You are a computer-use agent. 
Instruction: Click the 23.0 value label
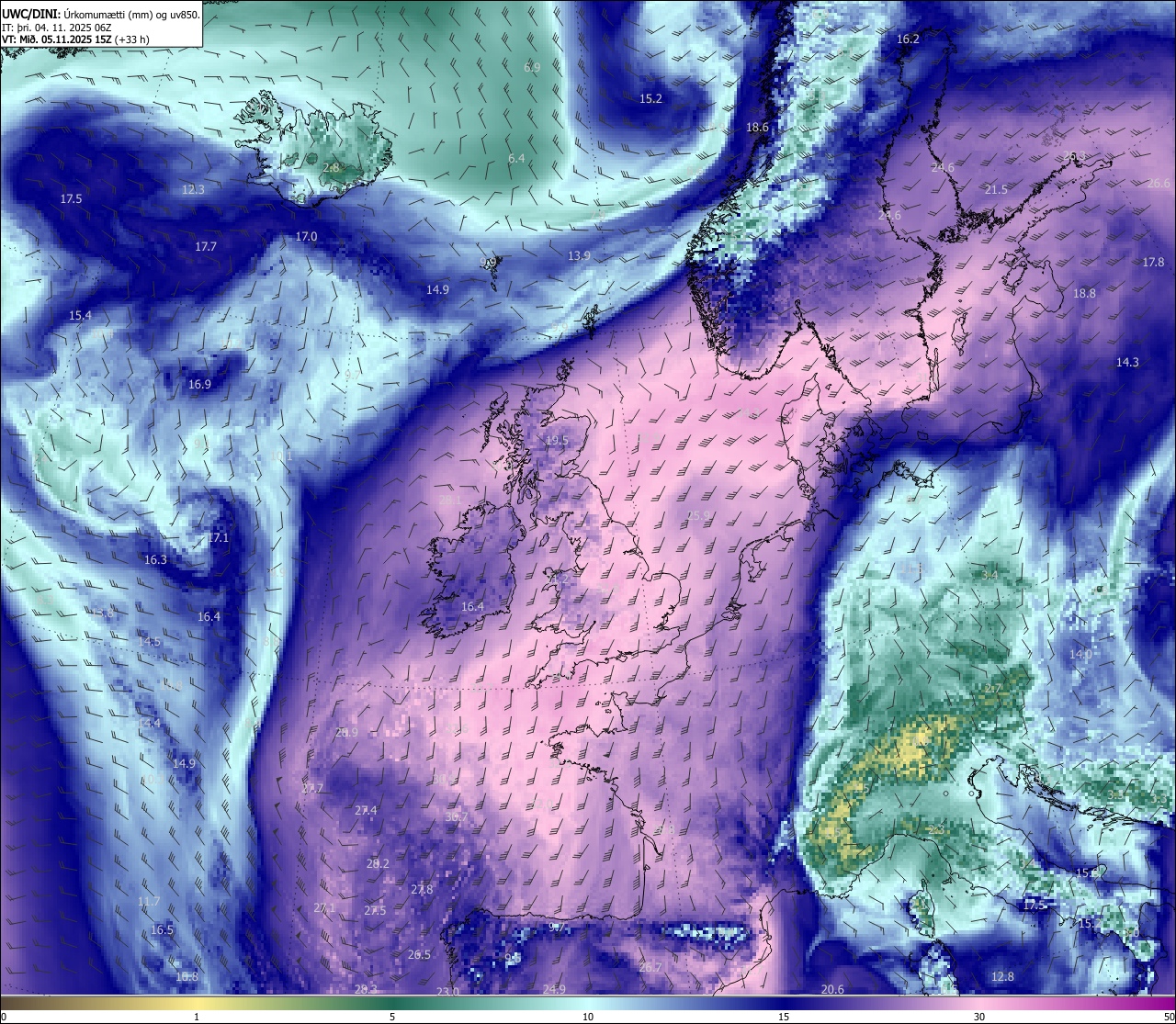coord(447,991)
